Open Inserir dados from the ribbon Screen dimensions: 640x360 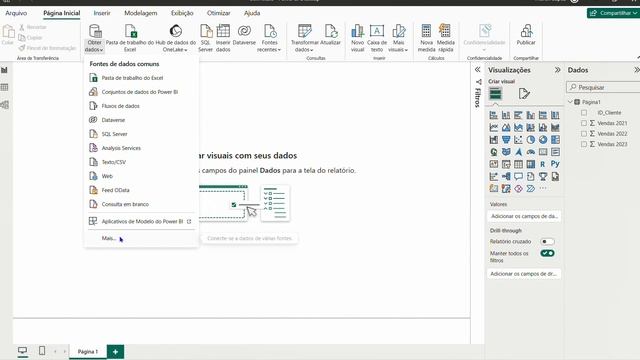(223, 38)
